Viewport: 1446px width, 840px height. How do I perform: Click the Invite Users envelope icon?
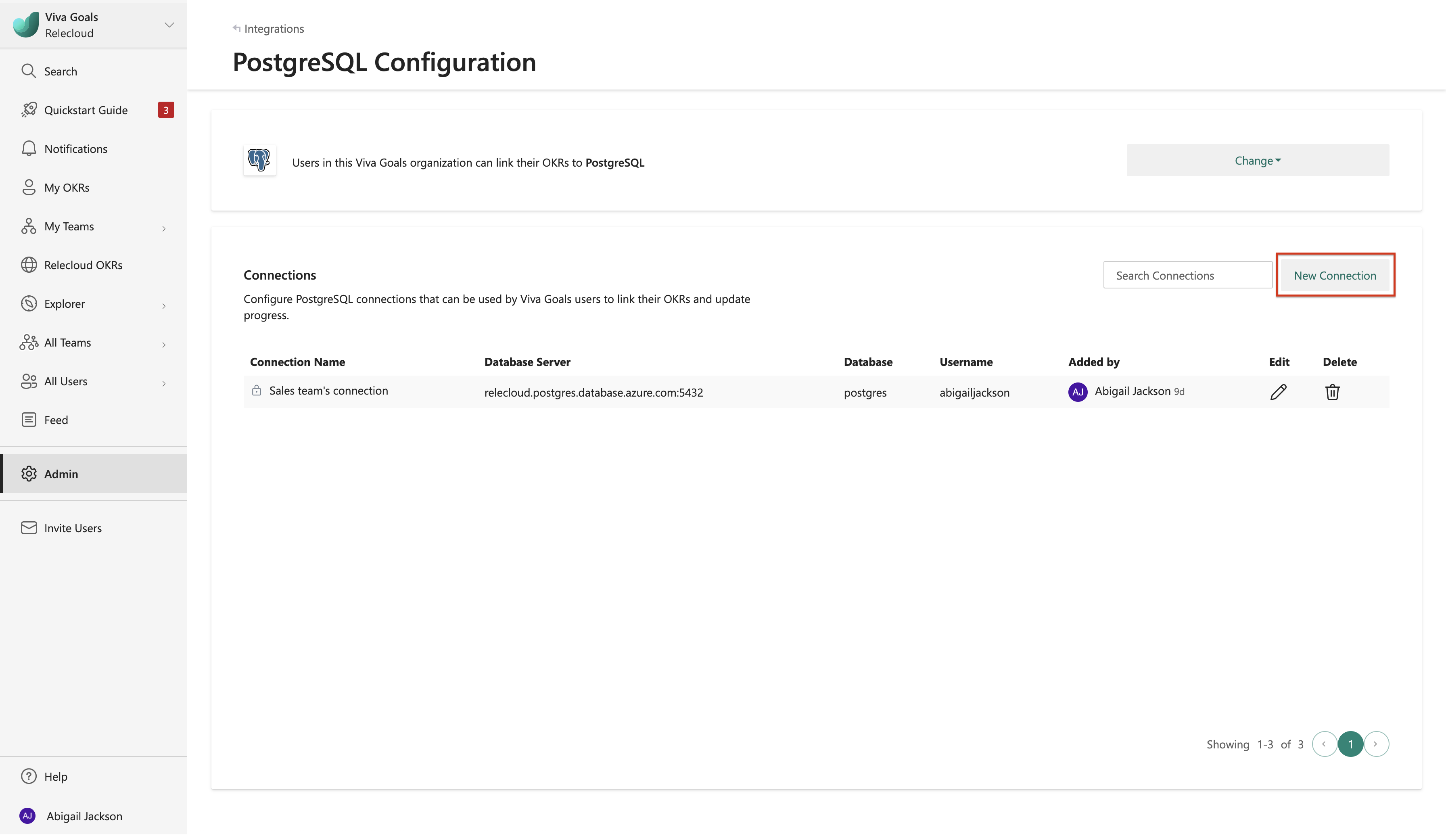point(29,527)
